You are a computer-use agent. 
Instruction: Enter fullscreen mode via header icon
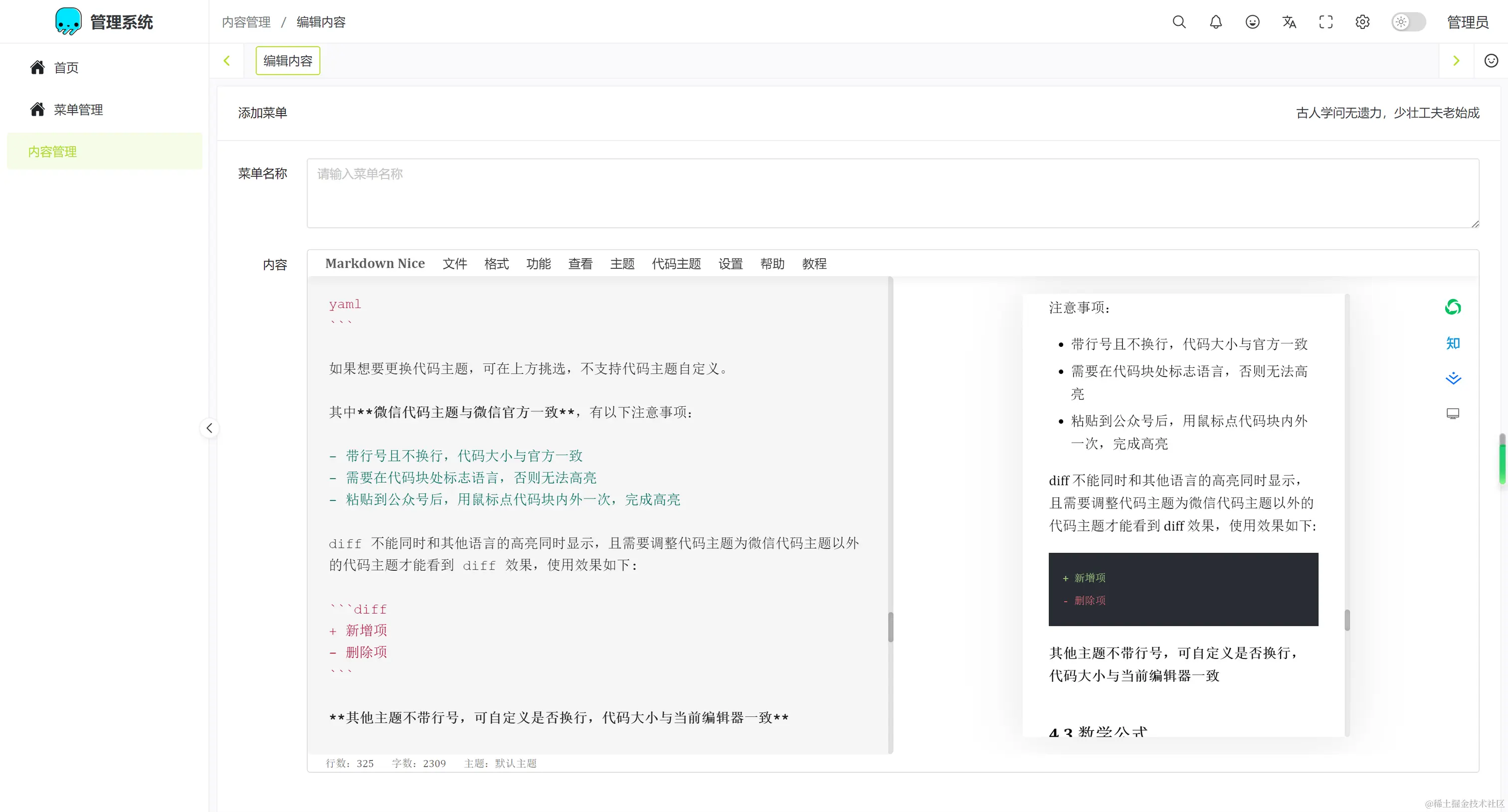1326,22
